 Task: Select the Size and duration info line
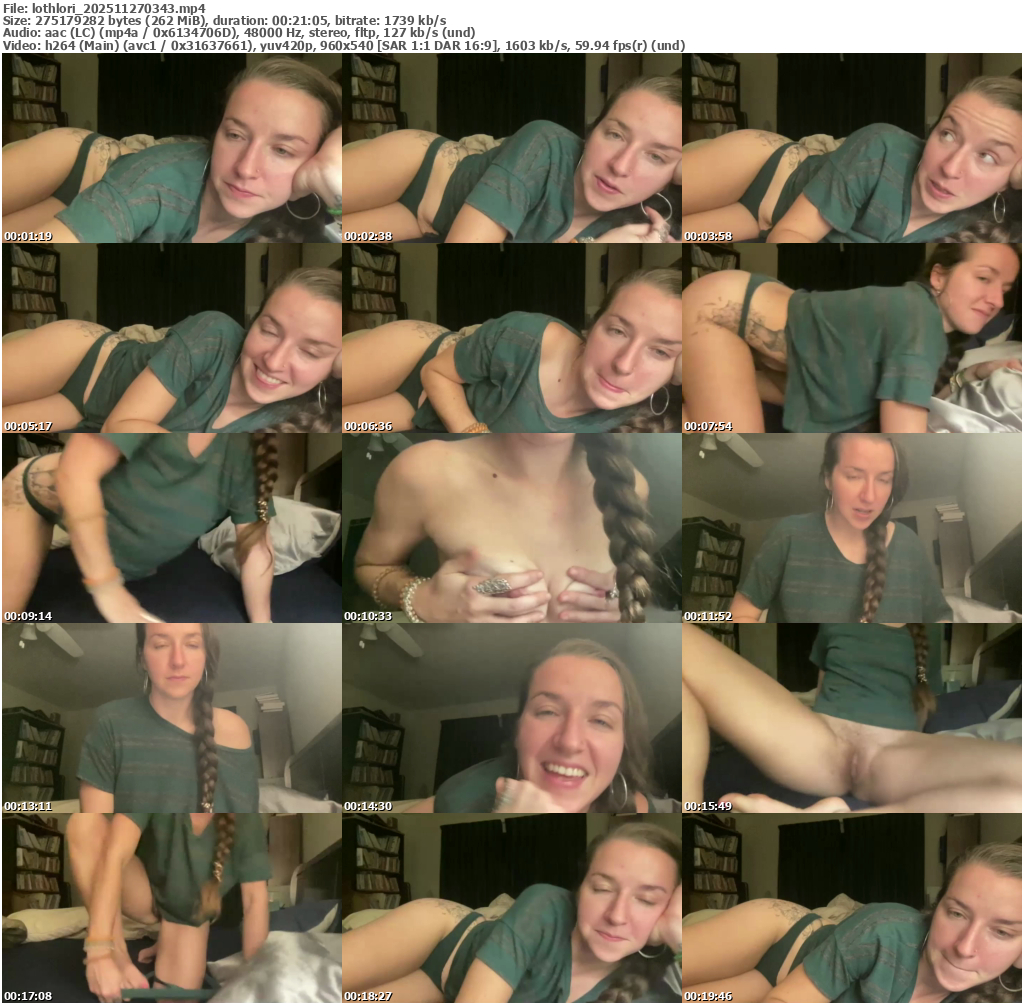225,20
